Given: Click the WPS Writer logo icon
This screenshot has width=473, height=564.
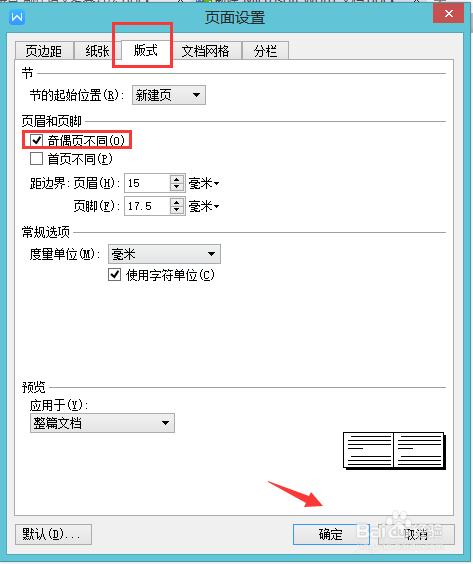Looking at the screenshot, I should [17, 17].
